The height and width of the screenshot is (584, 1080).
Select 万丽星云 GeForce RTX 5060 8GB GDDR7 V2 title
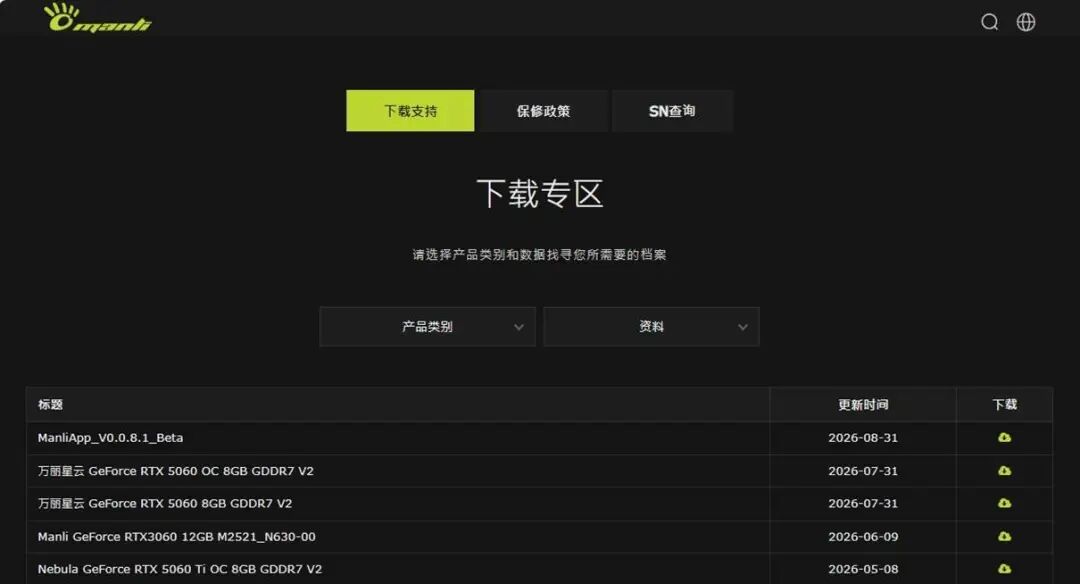pyautogui.click(x=165, y=503)
